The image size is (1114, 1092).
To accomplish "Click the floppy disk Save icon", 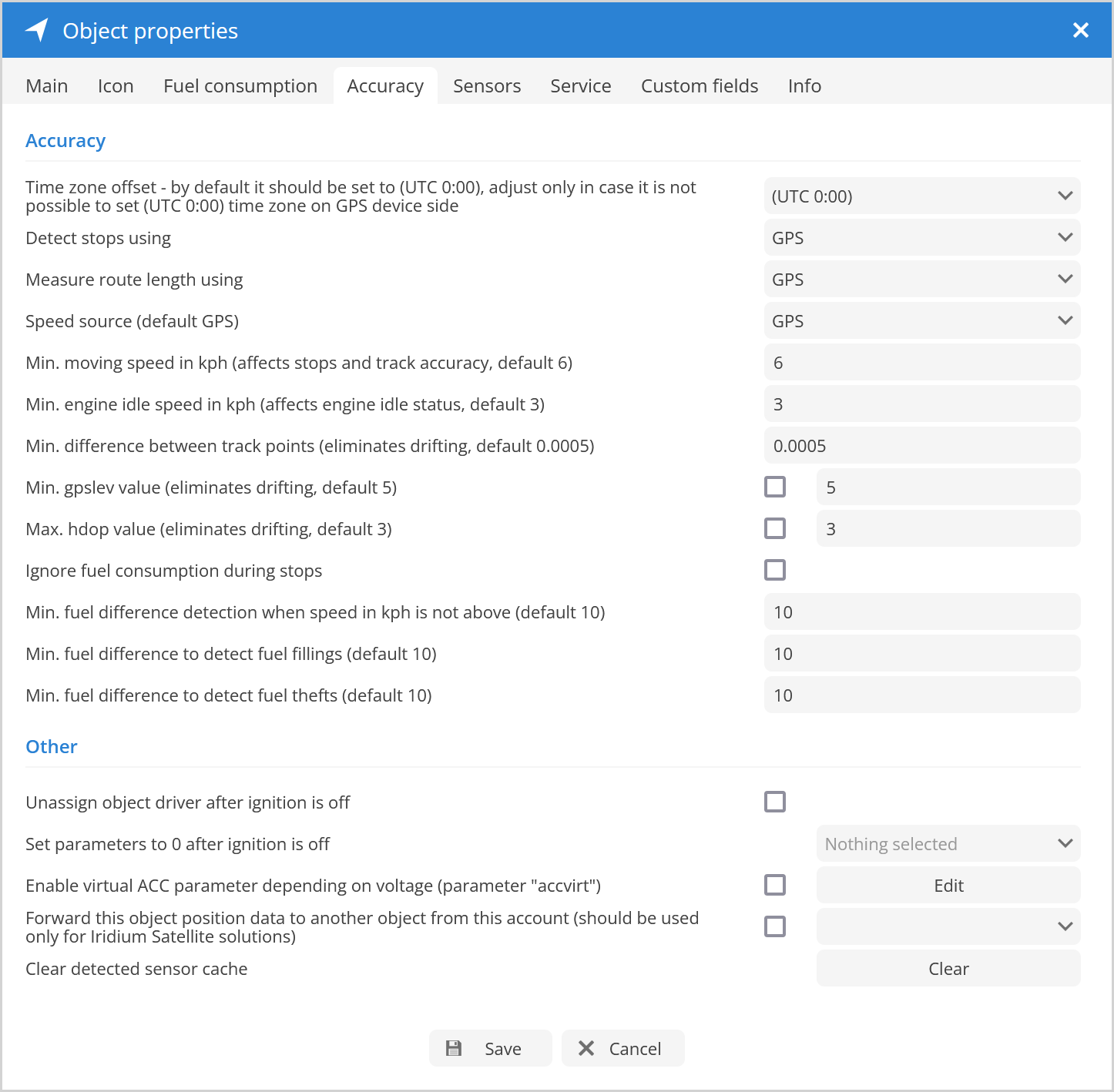I will click(x=454, y=1048).
